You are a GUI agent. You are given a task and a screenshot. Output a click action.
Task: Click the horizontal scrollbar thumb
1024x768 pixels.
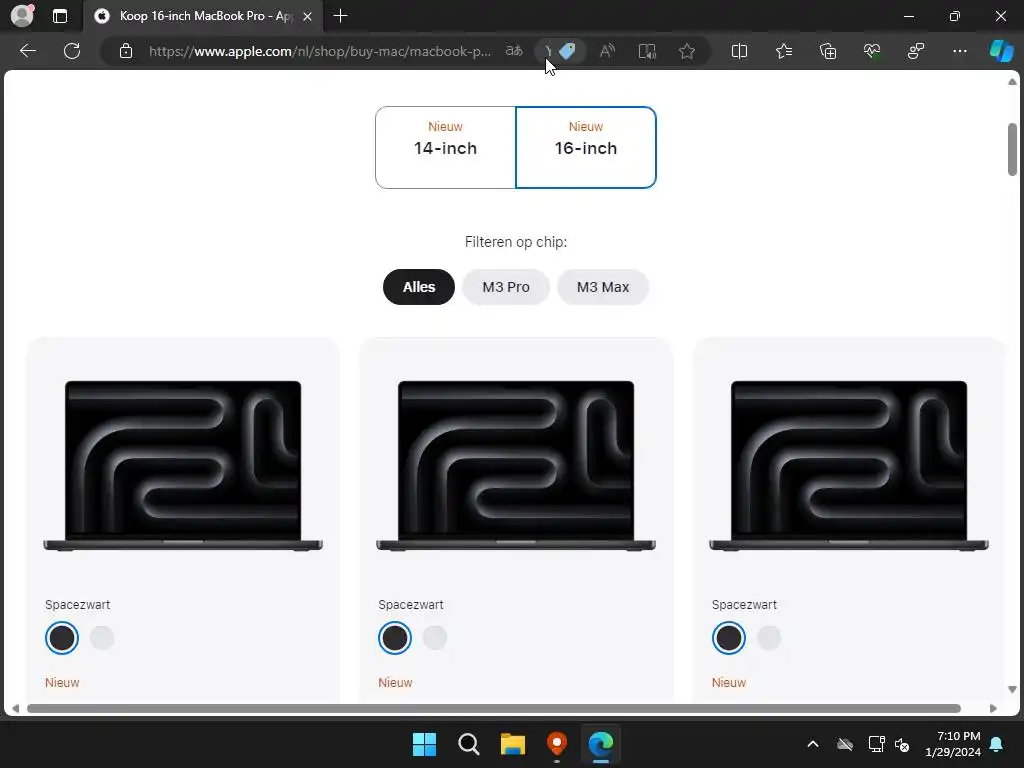point(494,709)
